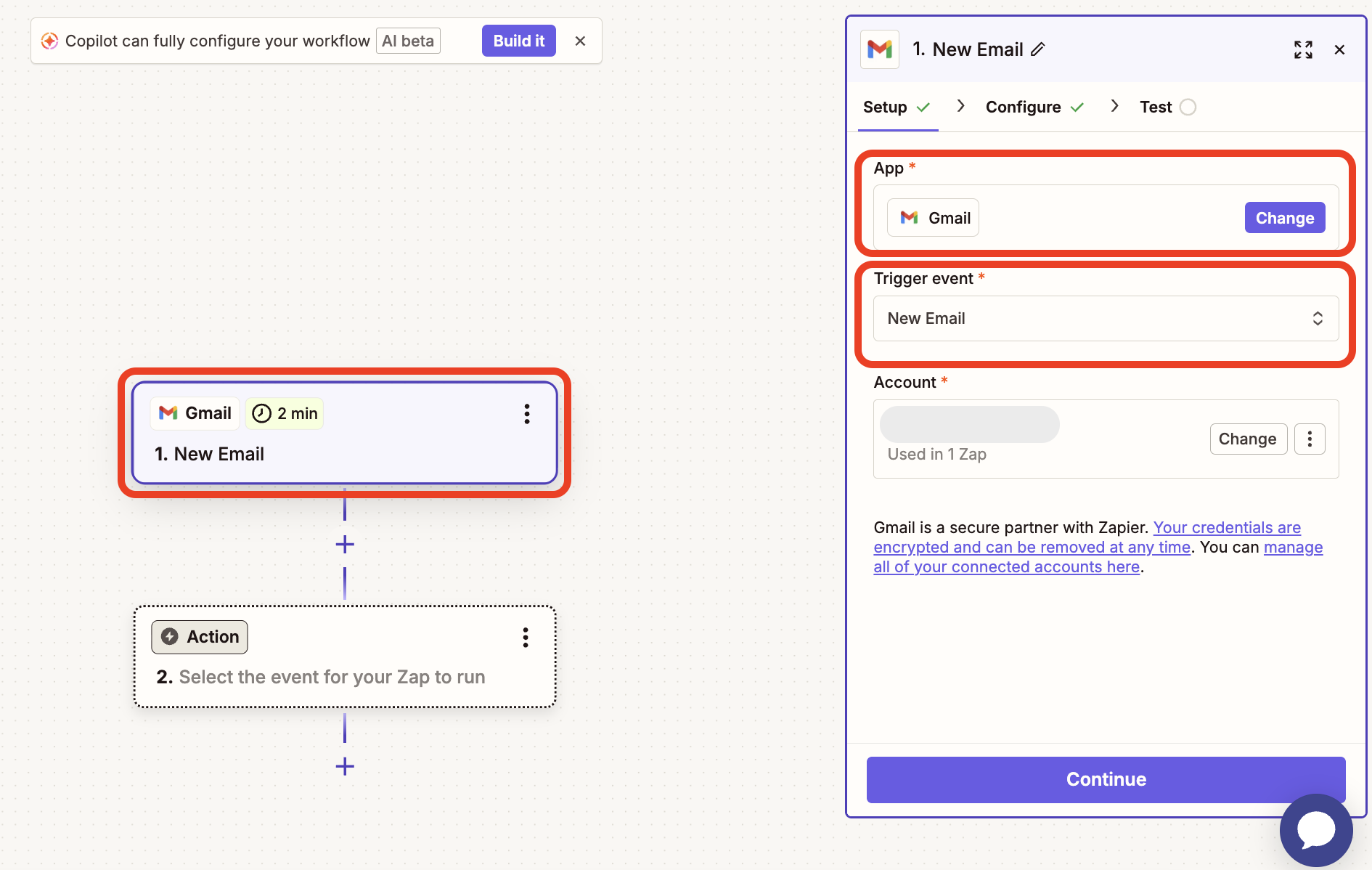This screenshot has width=1372, height=870.
Task: Open the chat support bubble
Action: (x=1315, y=830)
